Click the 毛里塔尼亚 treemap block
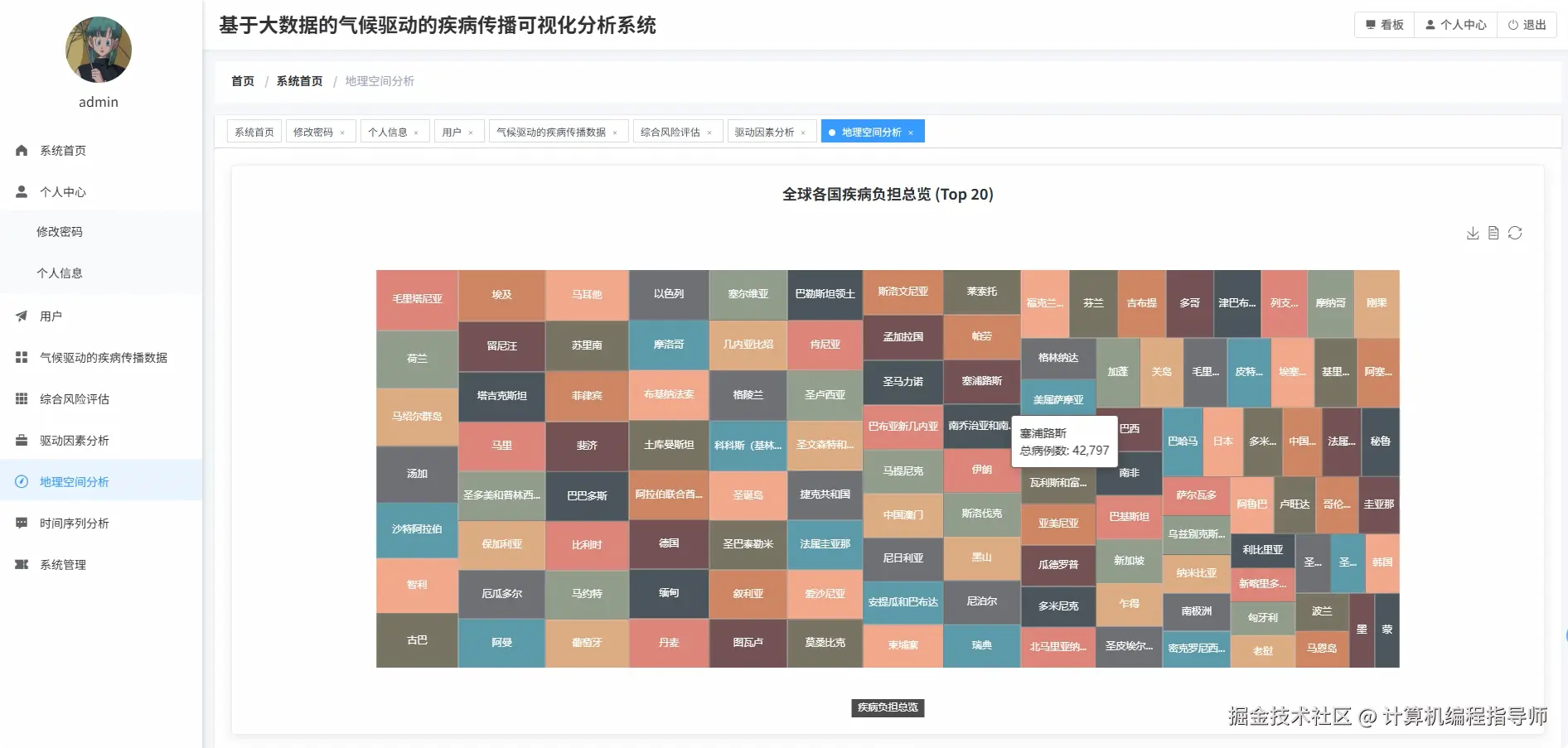Viewport: 1568px width, 748px height. 417,300
